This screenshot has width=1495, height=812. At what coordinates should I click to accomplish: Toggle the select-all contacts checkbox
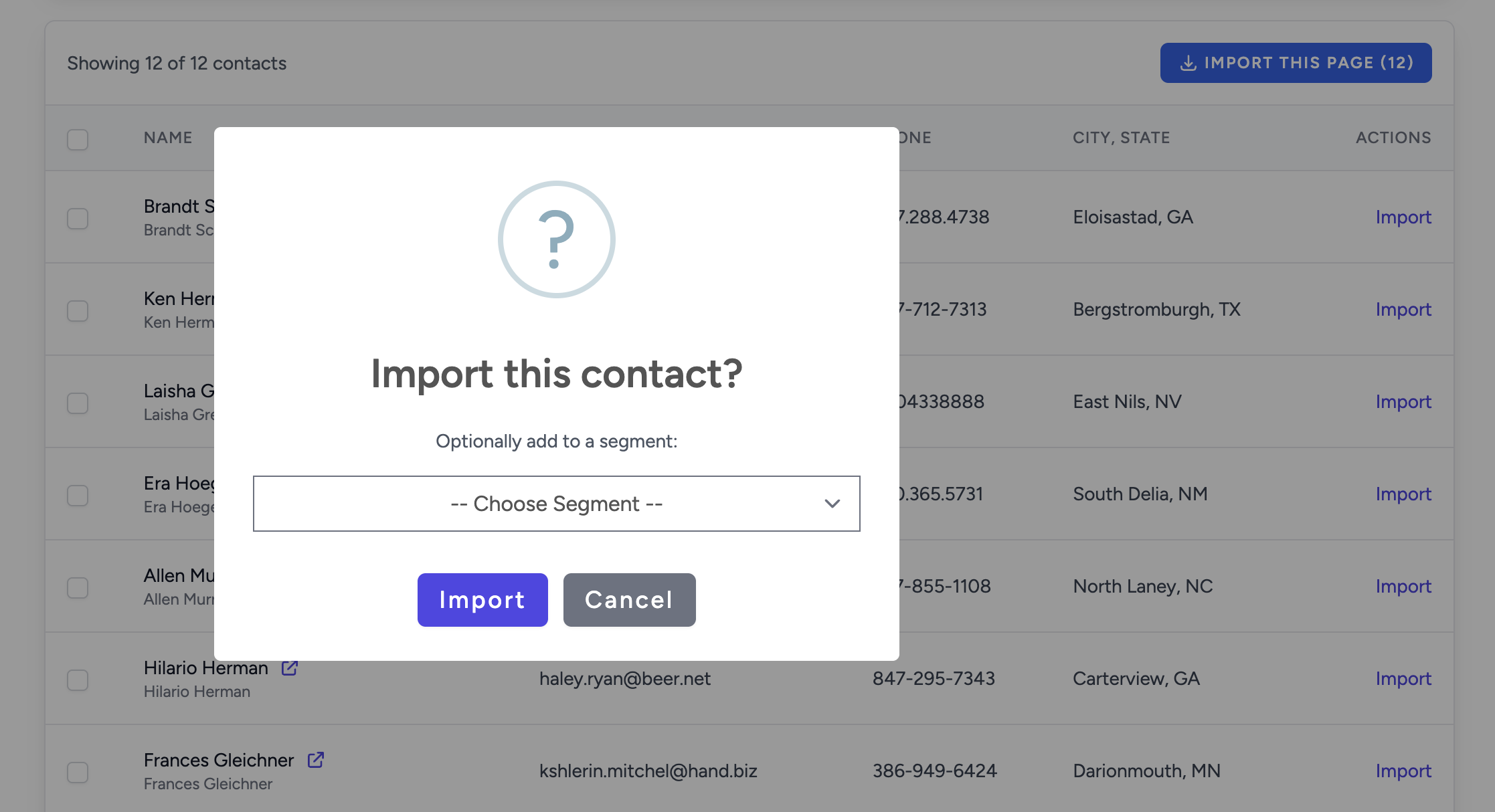(78, 139)
